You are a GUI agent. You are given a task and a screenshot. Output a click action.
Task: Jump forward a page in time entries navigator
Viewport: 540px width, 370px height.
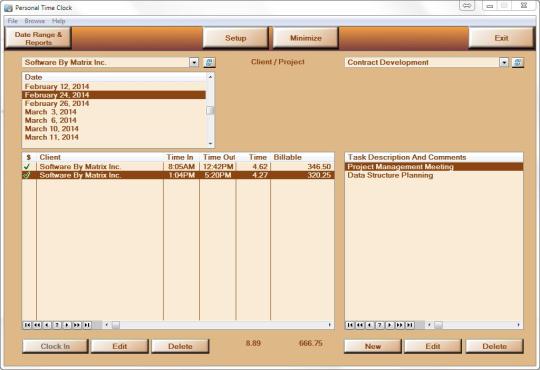coord(77,325)
